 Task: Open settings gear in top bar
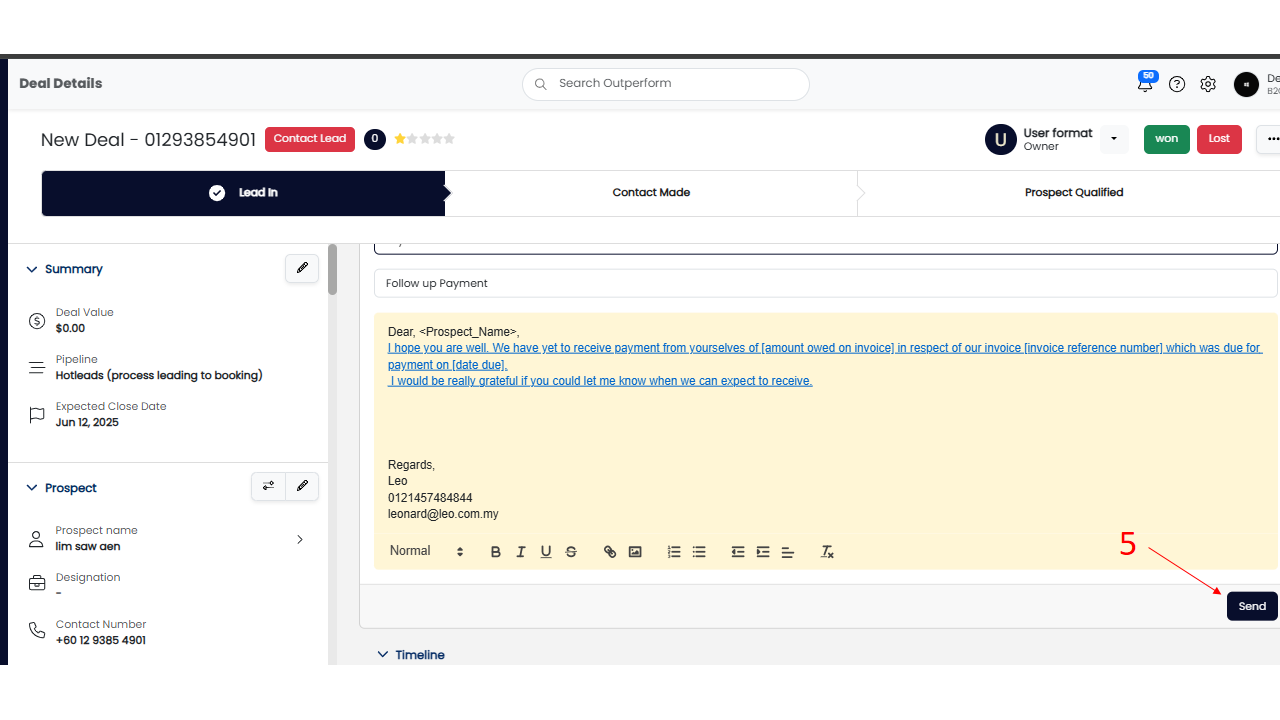[x=1208, y=85]
